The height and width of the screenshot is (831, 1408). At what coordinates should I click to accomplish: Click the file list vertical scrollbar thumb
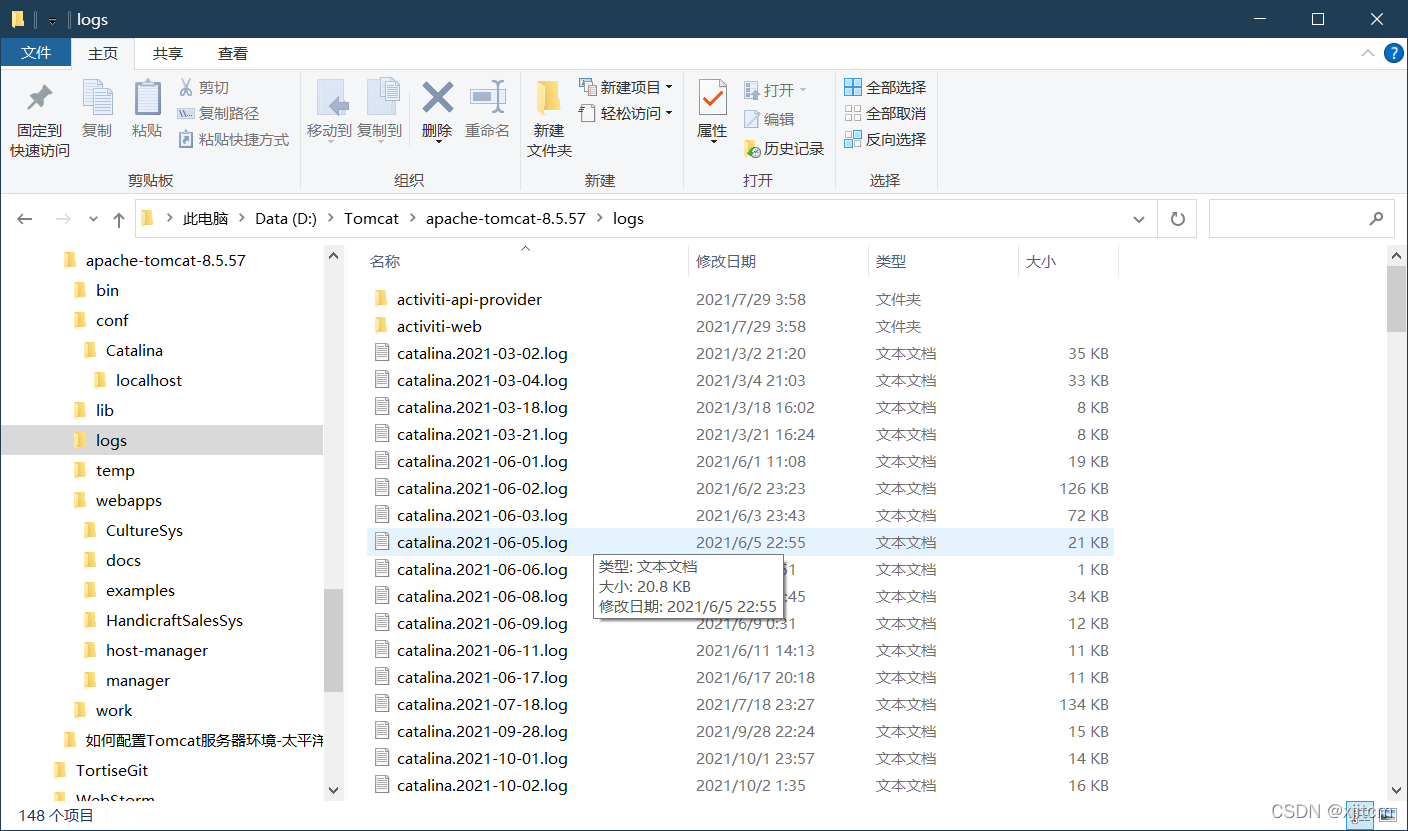pos(1396,298)
